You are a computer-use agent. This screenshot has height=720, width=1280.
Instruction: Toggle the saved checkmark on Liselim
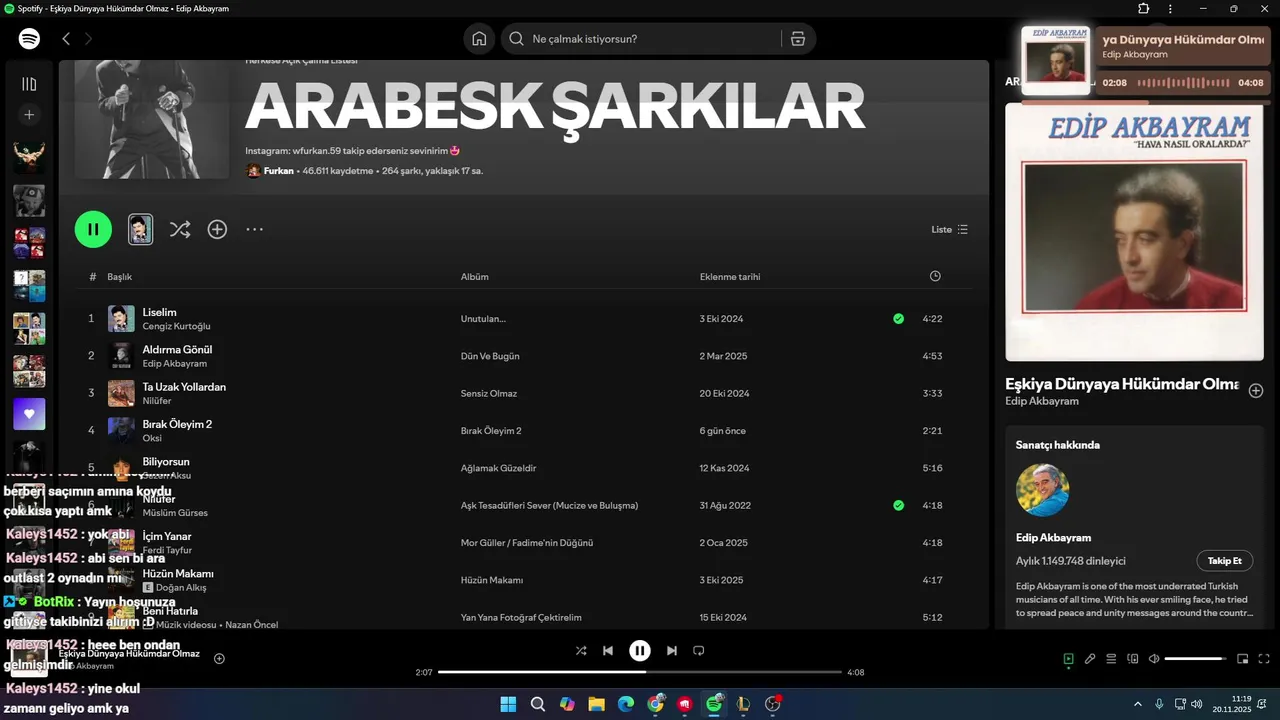tap(898, 319)
